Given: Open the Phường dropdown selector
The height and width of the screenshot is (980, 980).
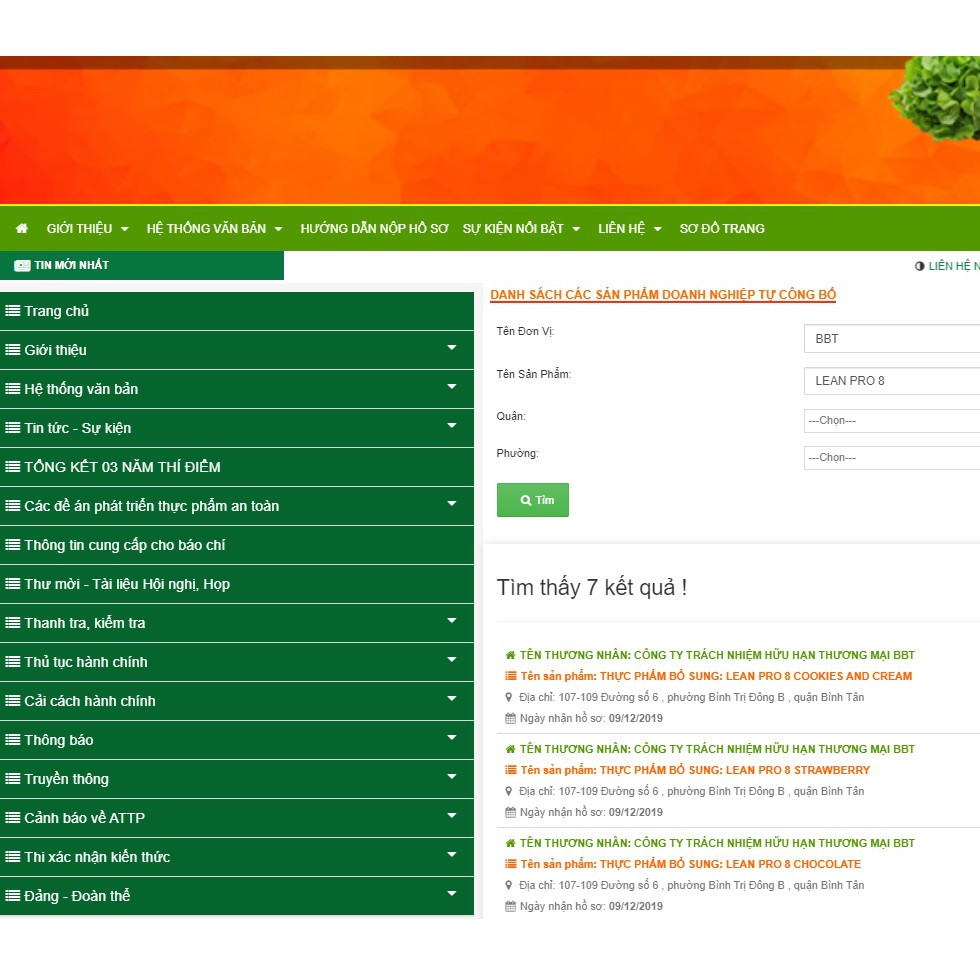Looking at the screenshot, I should click(x=892, y=458).
